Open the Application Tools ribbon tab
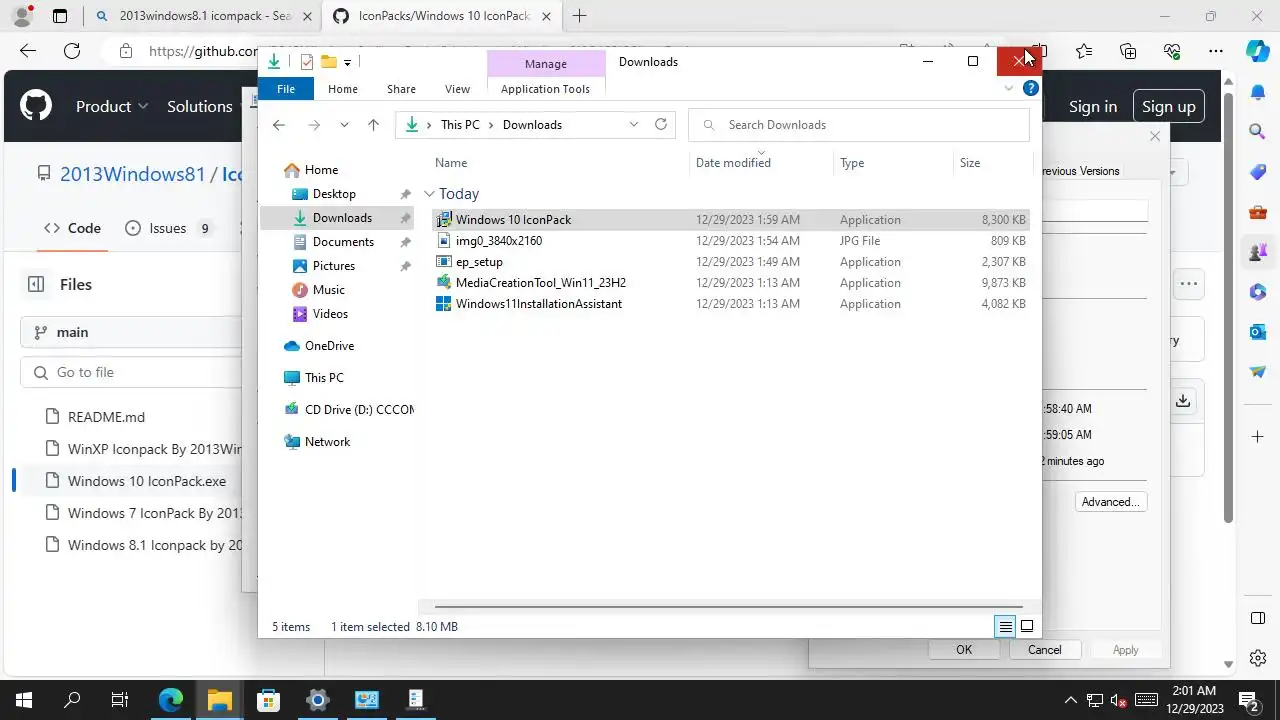1280x720 pixels. coord(545,89)
